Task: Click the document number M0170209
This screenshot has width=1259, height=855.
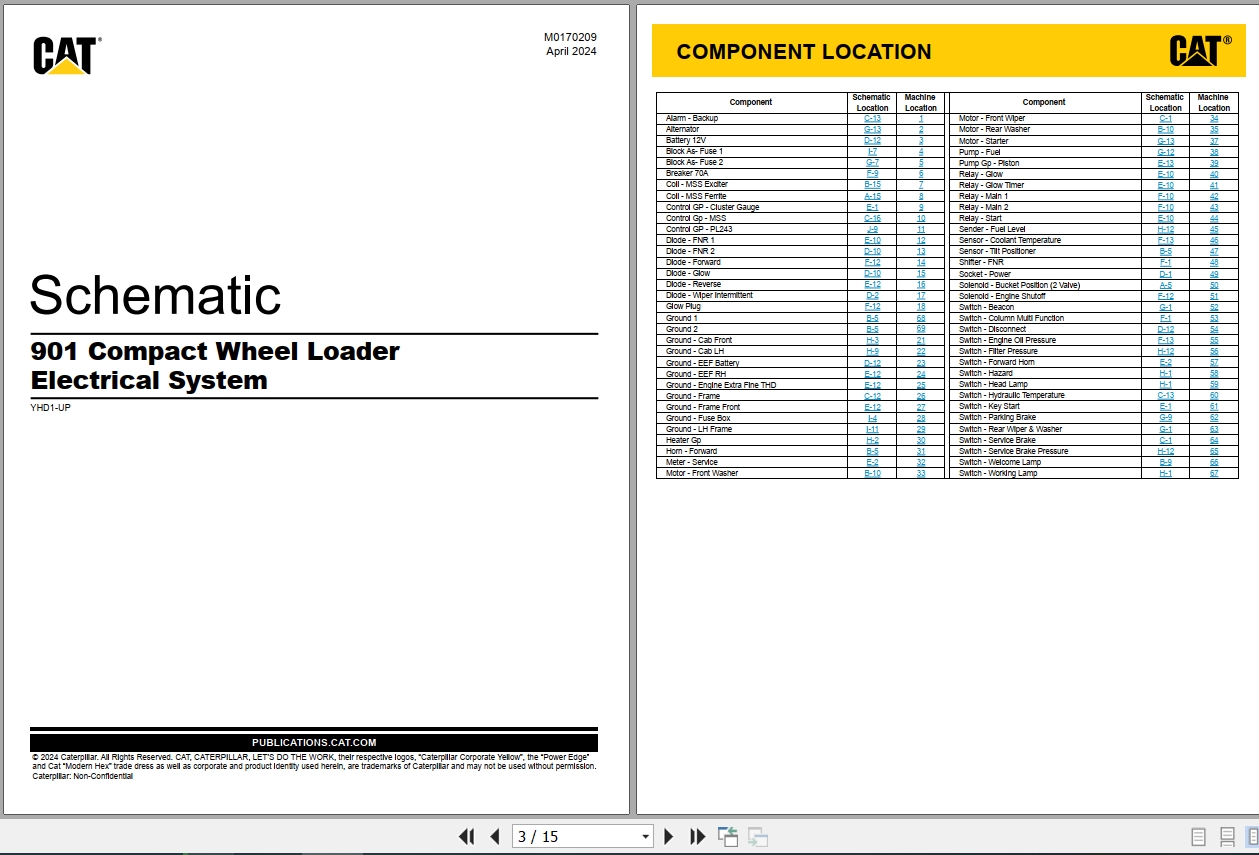Action: tap(570, 37)
